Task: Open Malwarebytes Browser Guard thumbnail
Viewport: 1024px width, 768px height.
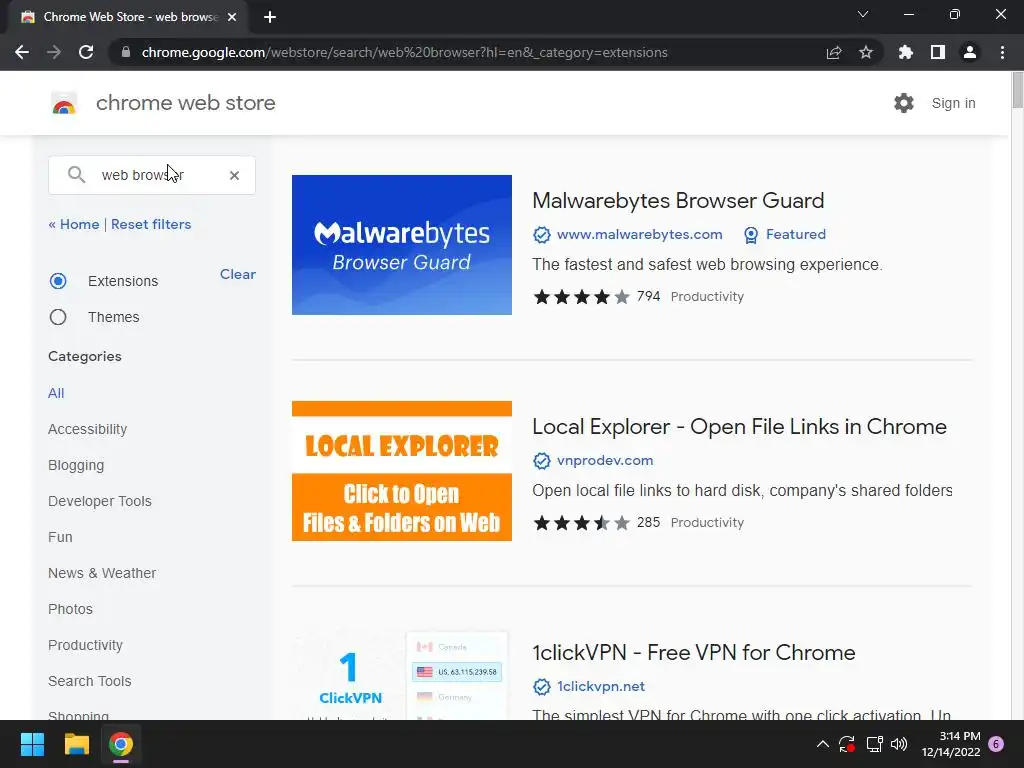Action: click(402, 245)
